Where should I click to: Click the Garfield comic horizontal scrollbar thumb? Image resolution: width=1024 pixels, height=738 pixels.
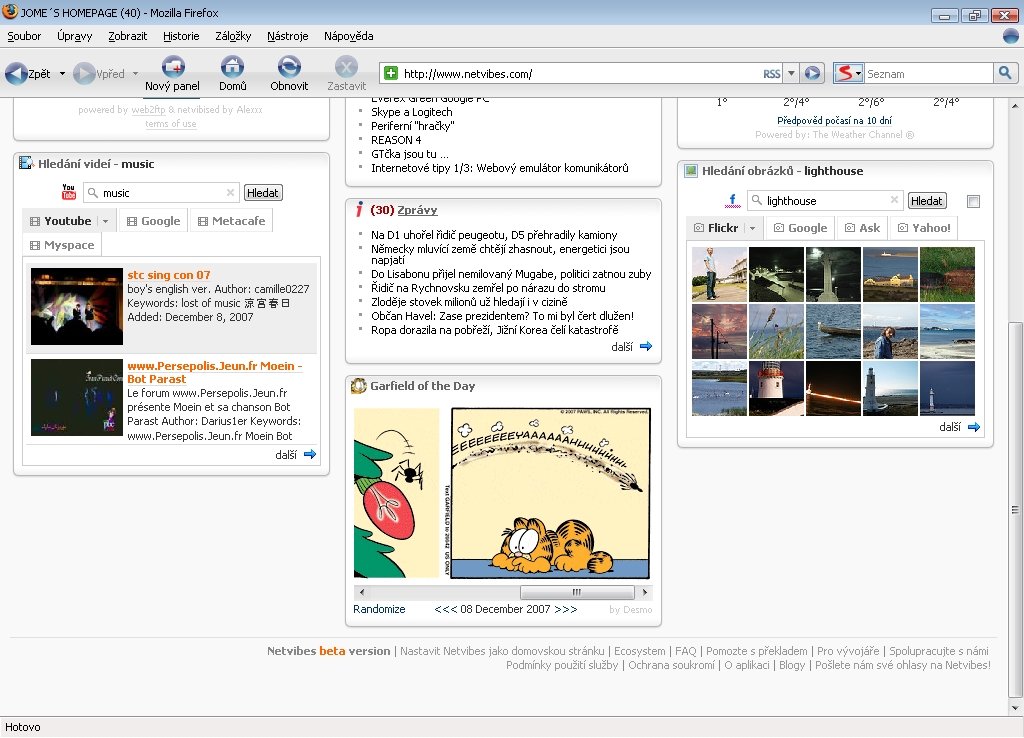(x=577, y=592)
